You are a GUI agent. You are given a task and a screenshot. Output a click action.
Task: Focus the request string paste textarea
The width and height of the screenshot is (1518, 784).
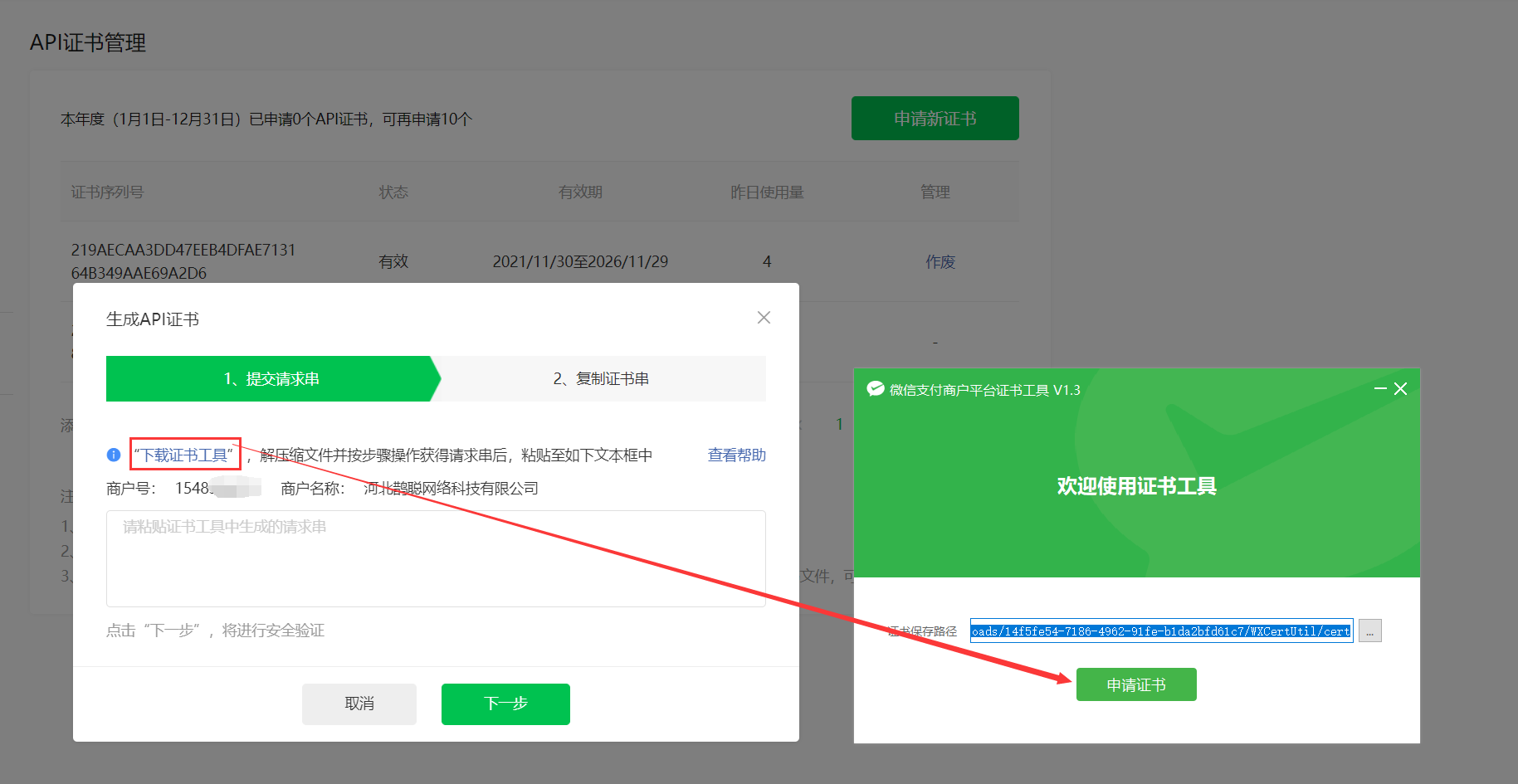pos(436,558)
